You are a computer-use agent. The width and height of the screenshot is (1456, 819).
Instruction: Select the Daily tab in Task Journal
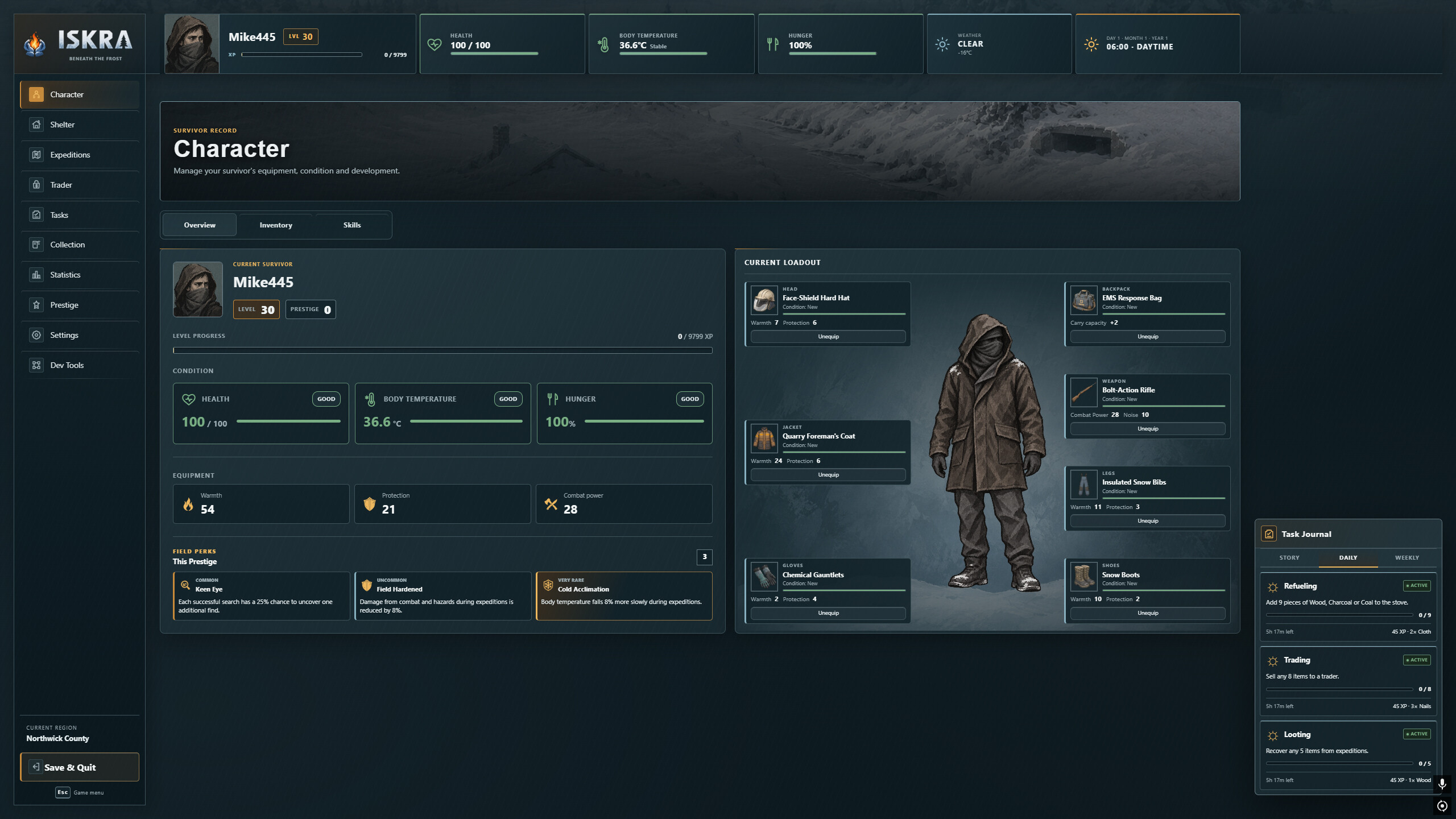1348,558
